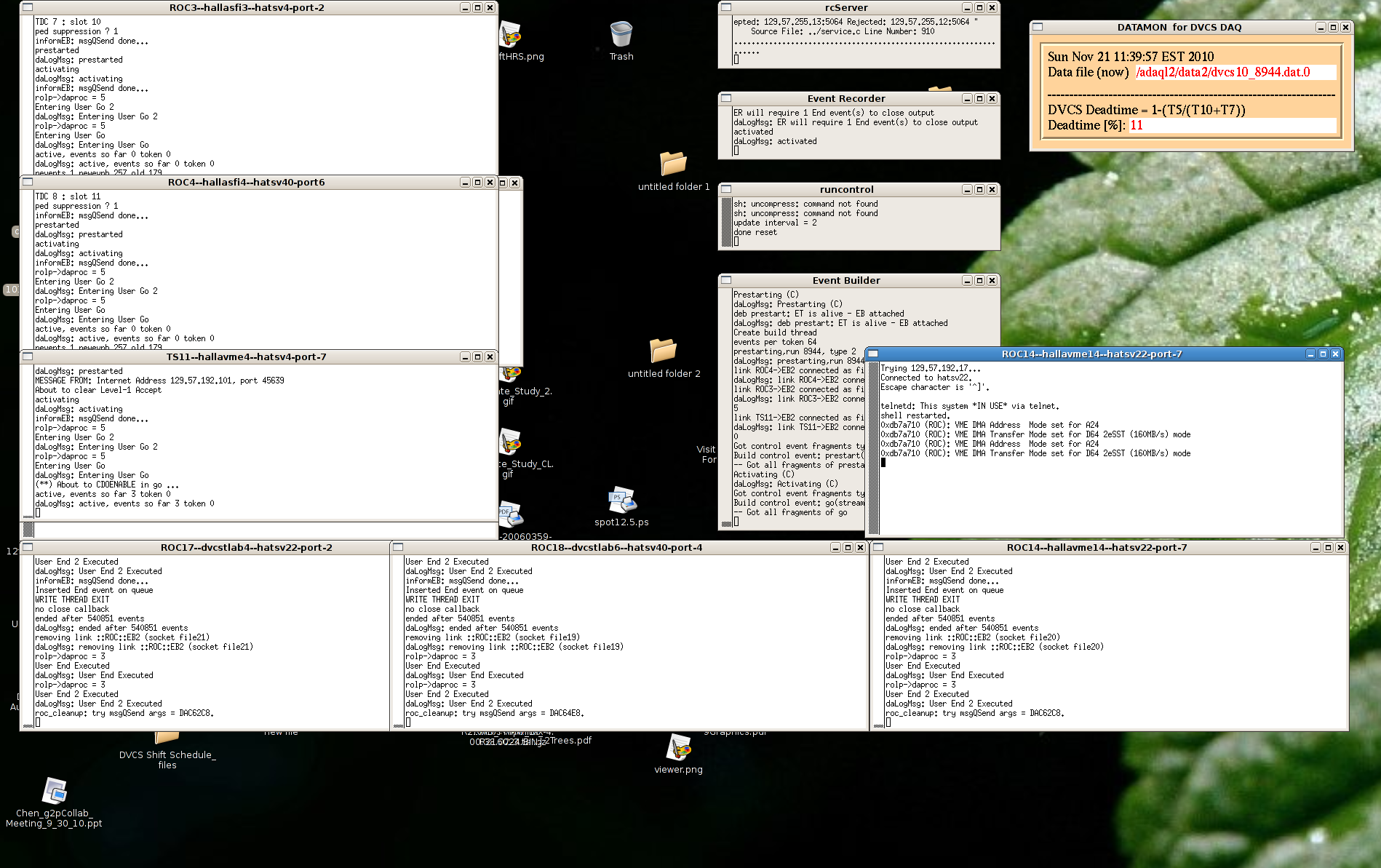Viewport: 1381px width, 868px height.
Task: Maximize the Event Builder window
Action: tap(979, 280)
